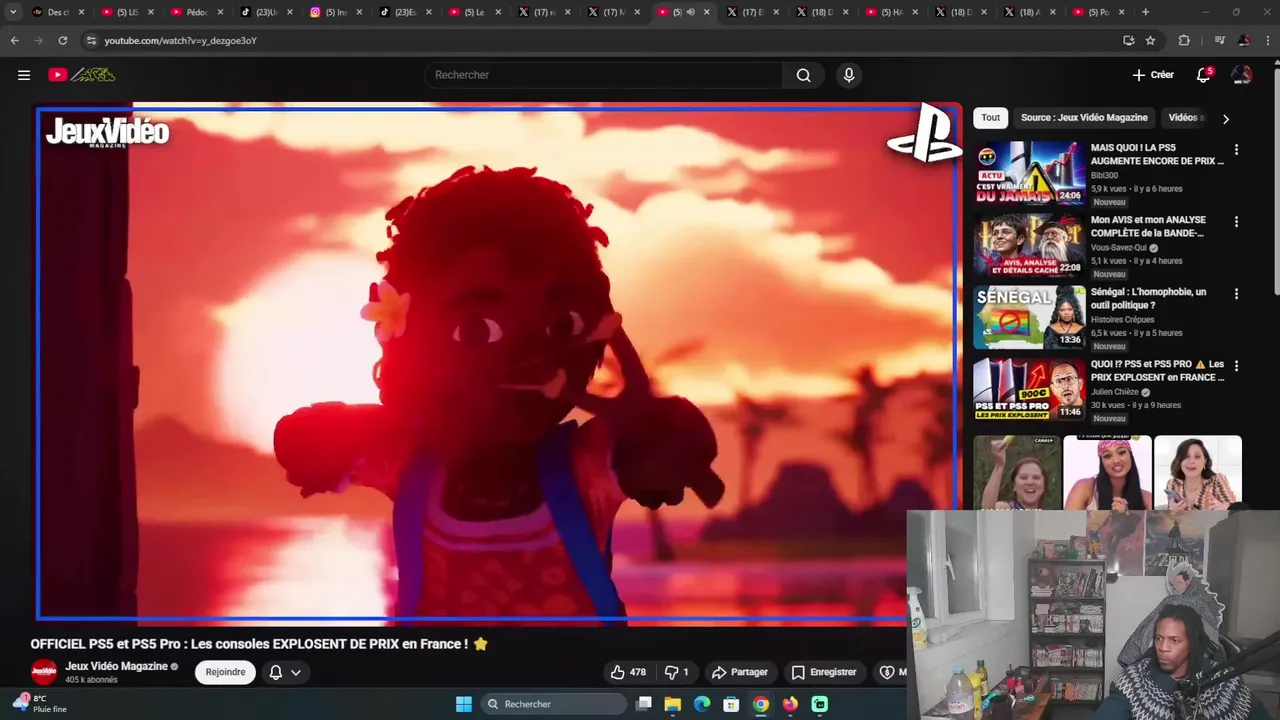
Task: View site information icon in the address bar
Action: click(91, 40)
